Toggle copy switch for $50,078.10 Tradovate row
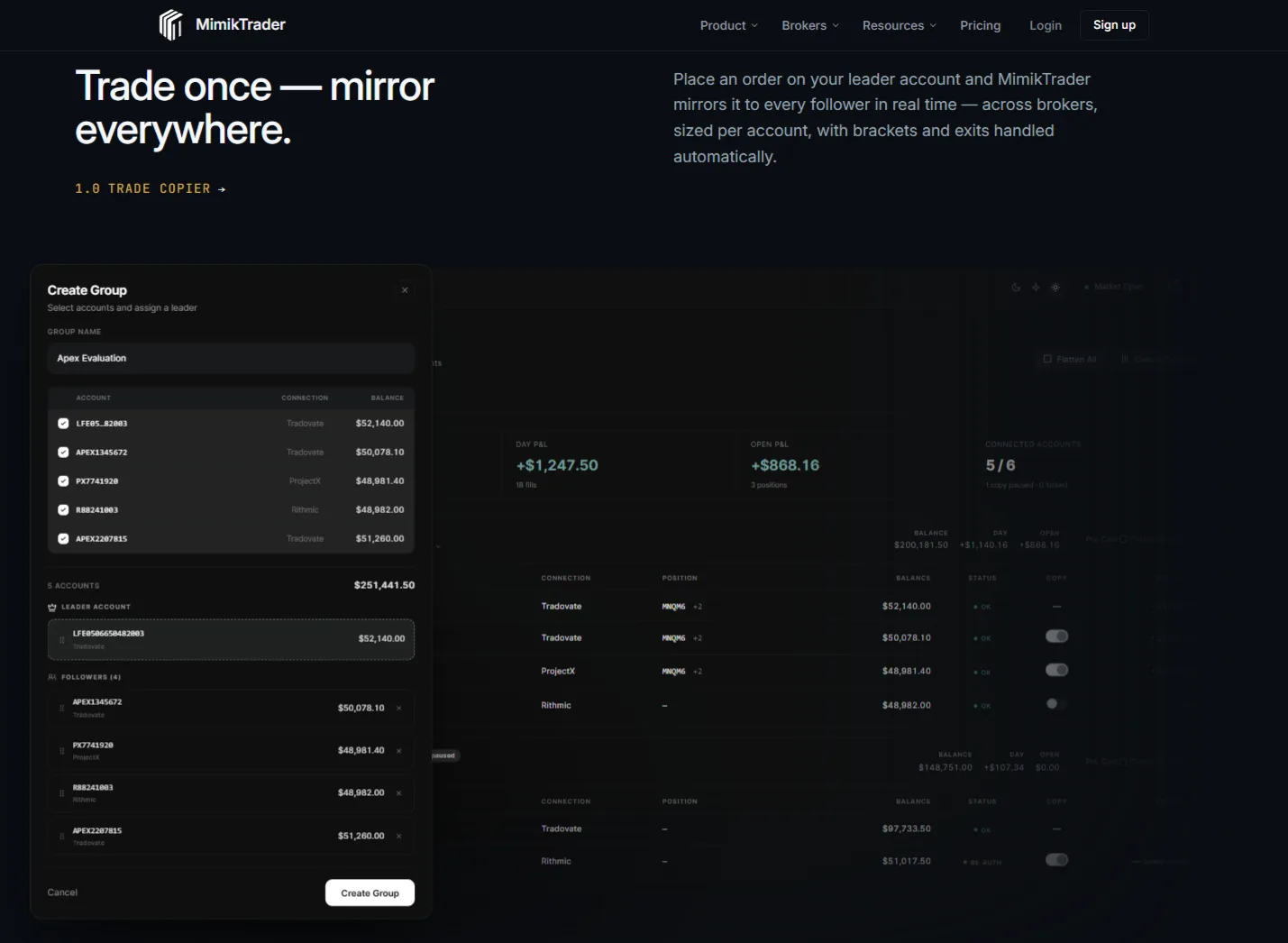This screenshot has height=943, width=1288. click(1056, 636)
